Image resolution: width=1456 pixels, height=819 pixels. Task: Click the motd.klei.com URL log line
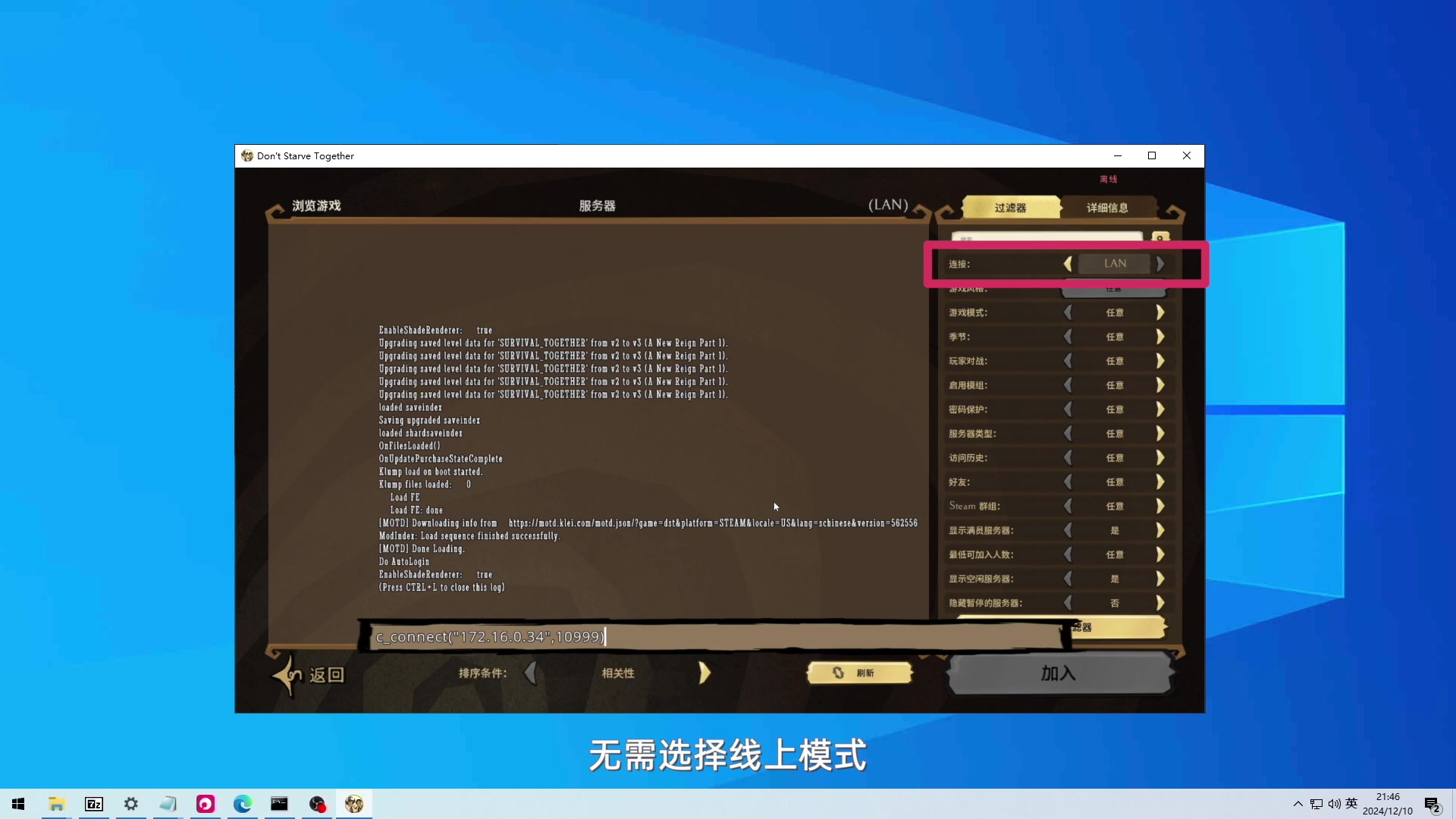click(x=648, y=523)
